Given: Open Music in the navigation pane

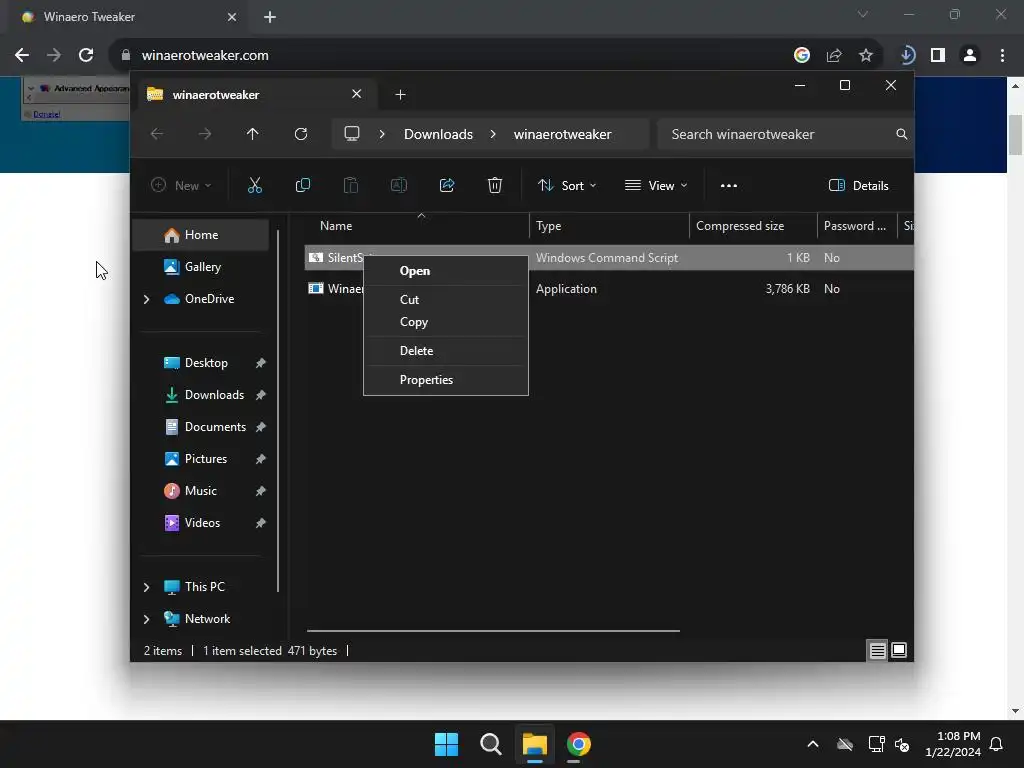Looking at the screenshot, I should click(x=201, y=490).
